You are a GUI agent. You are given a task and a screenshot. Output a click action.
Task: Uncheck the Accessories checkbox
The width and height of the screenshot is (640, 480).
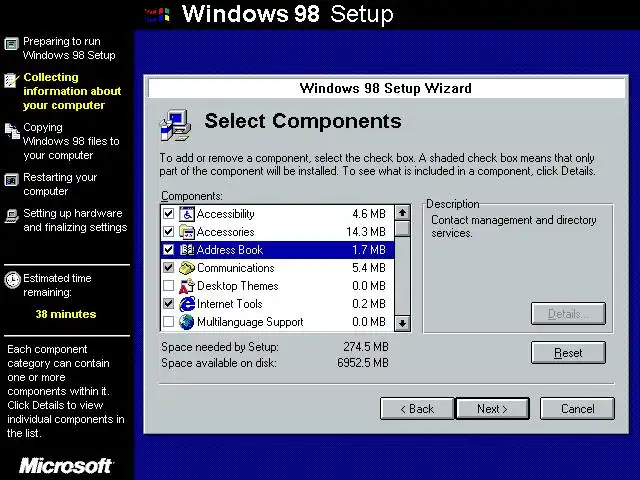click(168, 232)
